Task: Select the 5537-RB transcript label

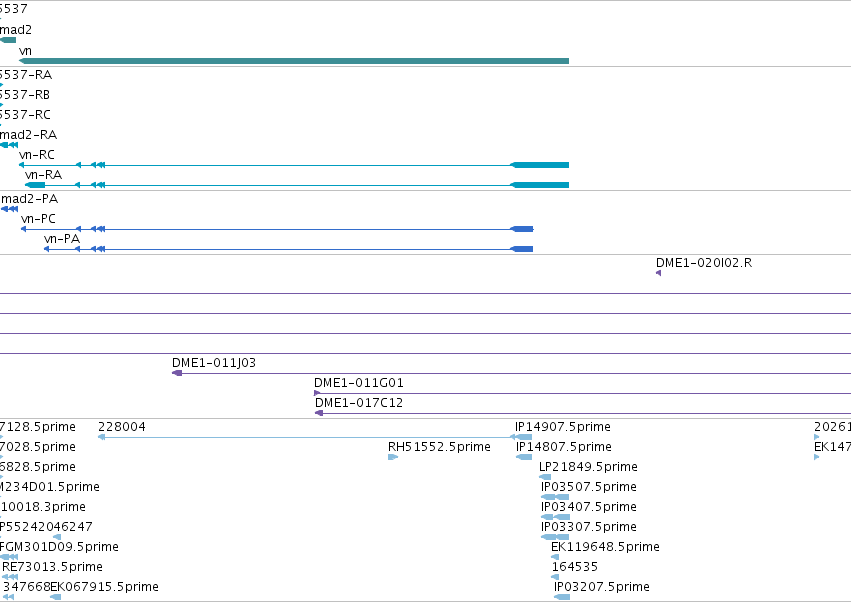Action: (25, 95)
